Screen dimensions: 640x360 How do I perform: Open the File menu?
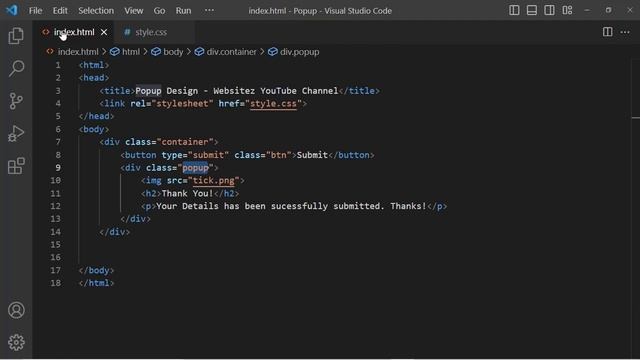coord(36,11)
